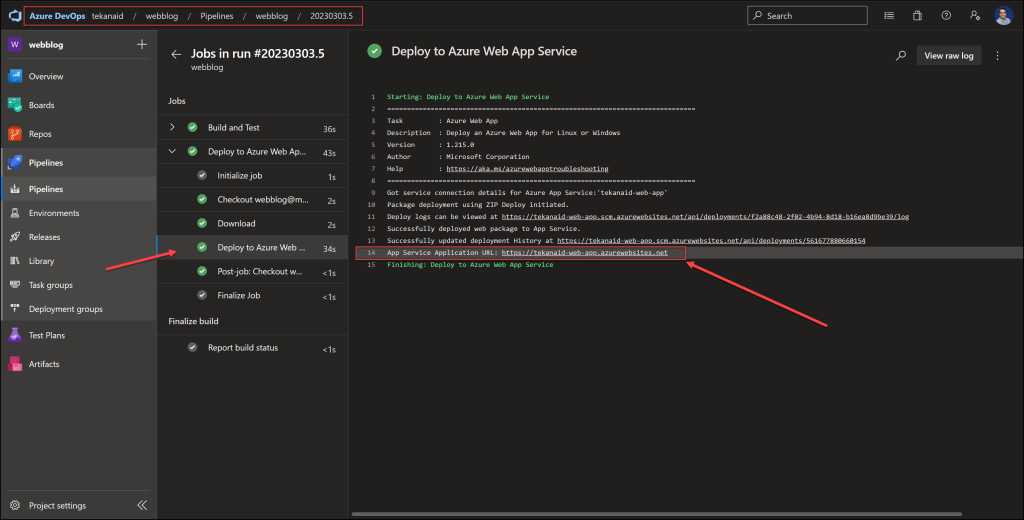
Task: Select the Download step
Action: pos(253,223)
